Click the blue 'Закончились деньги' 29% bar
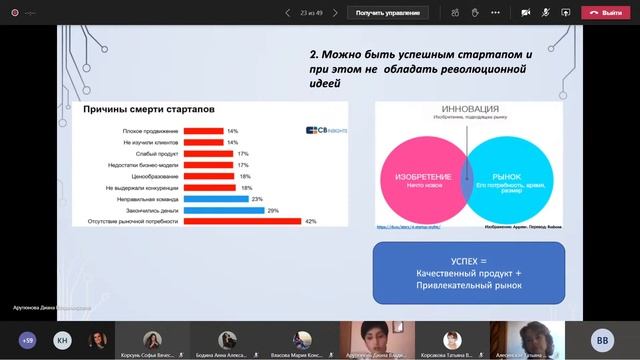This screenshot has height=360, width=640. pyautogui.click(x=224, y=211)
